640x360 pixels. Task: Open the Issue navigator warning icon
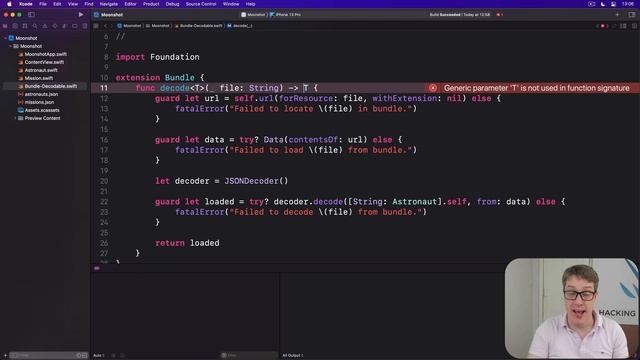pos(45,26)
